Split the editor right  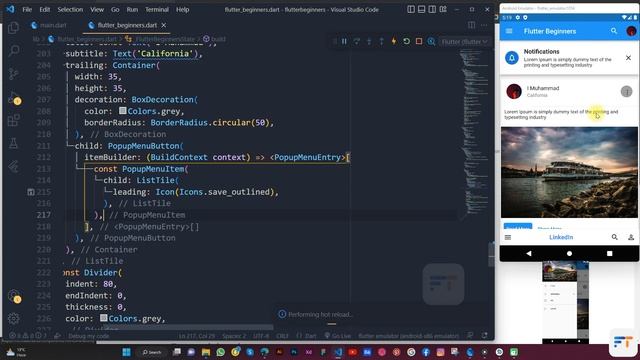(x=471, y=25)
